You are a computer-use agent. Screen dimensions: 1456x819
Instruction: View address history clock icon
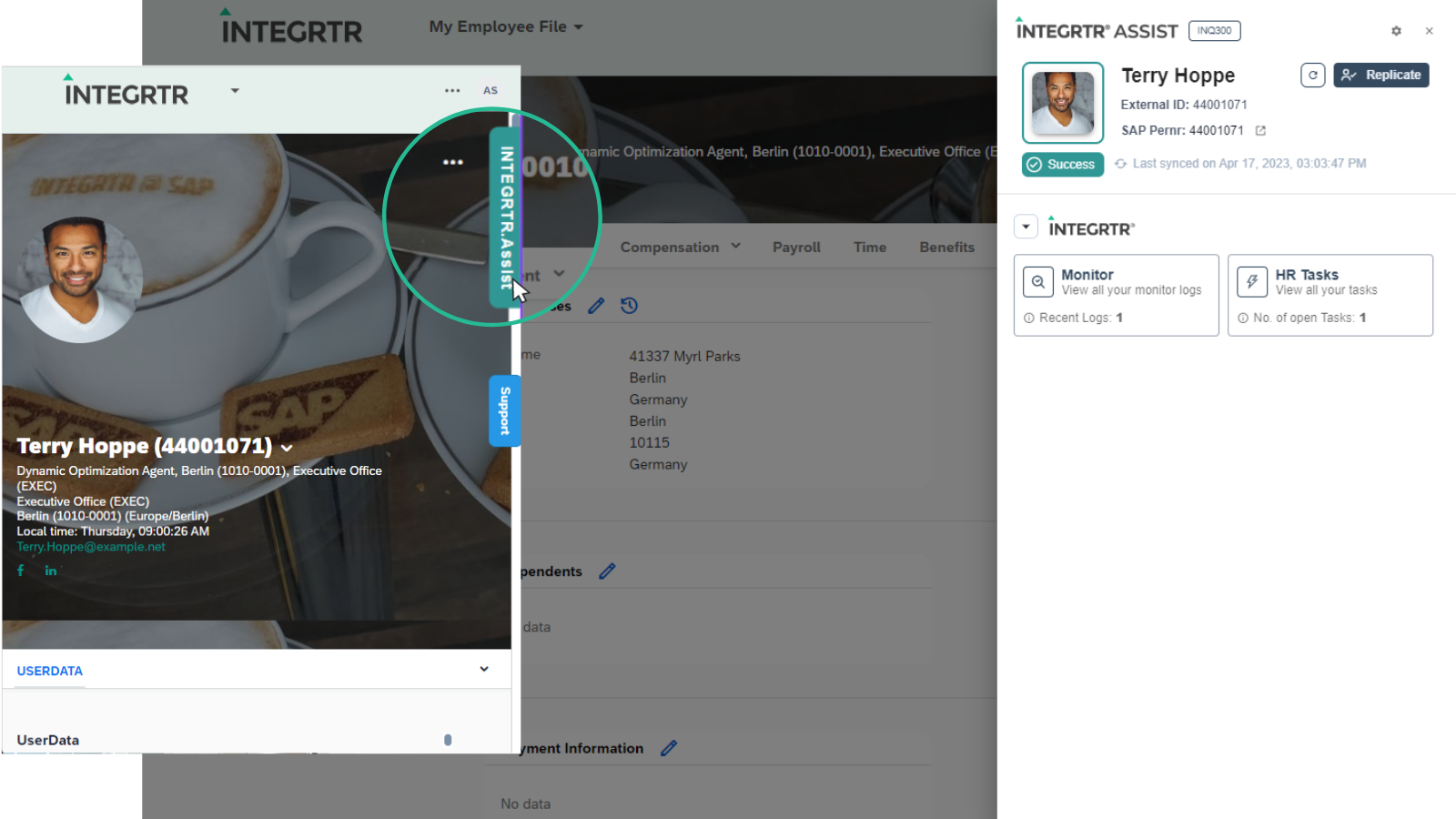629,306
